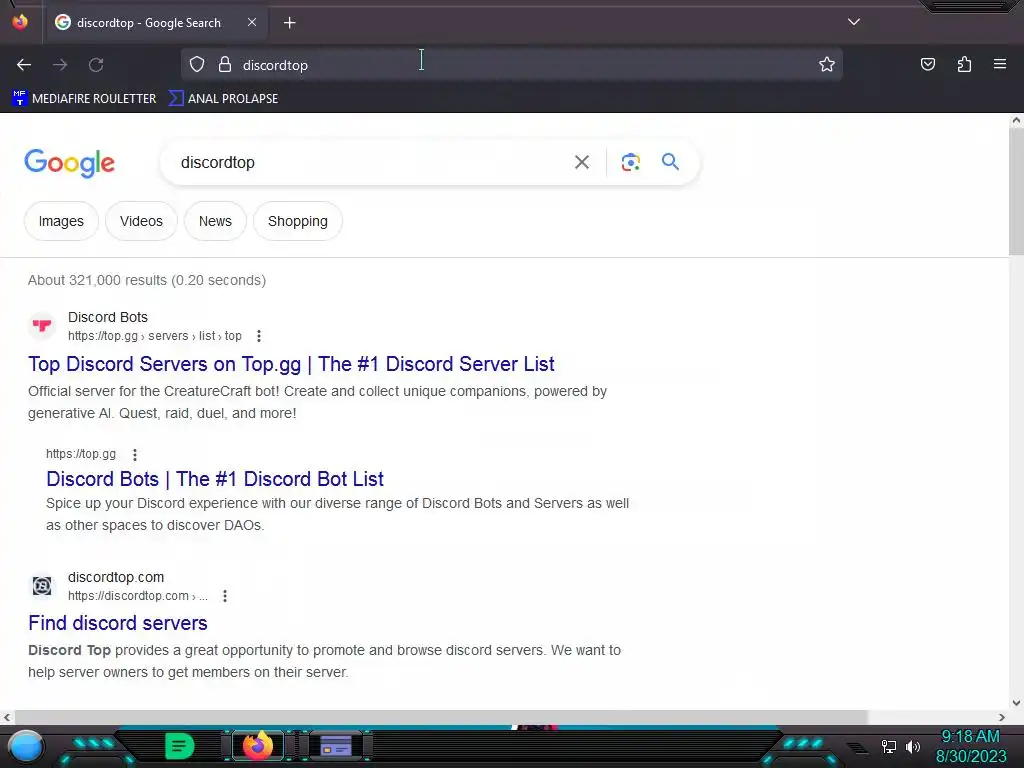Submit search with the magnifying glass icon
This screenshot has width=1024, height=768.
click(670, 162)
